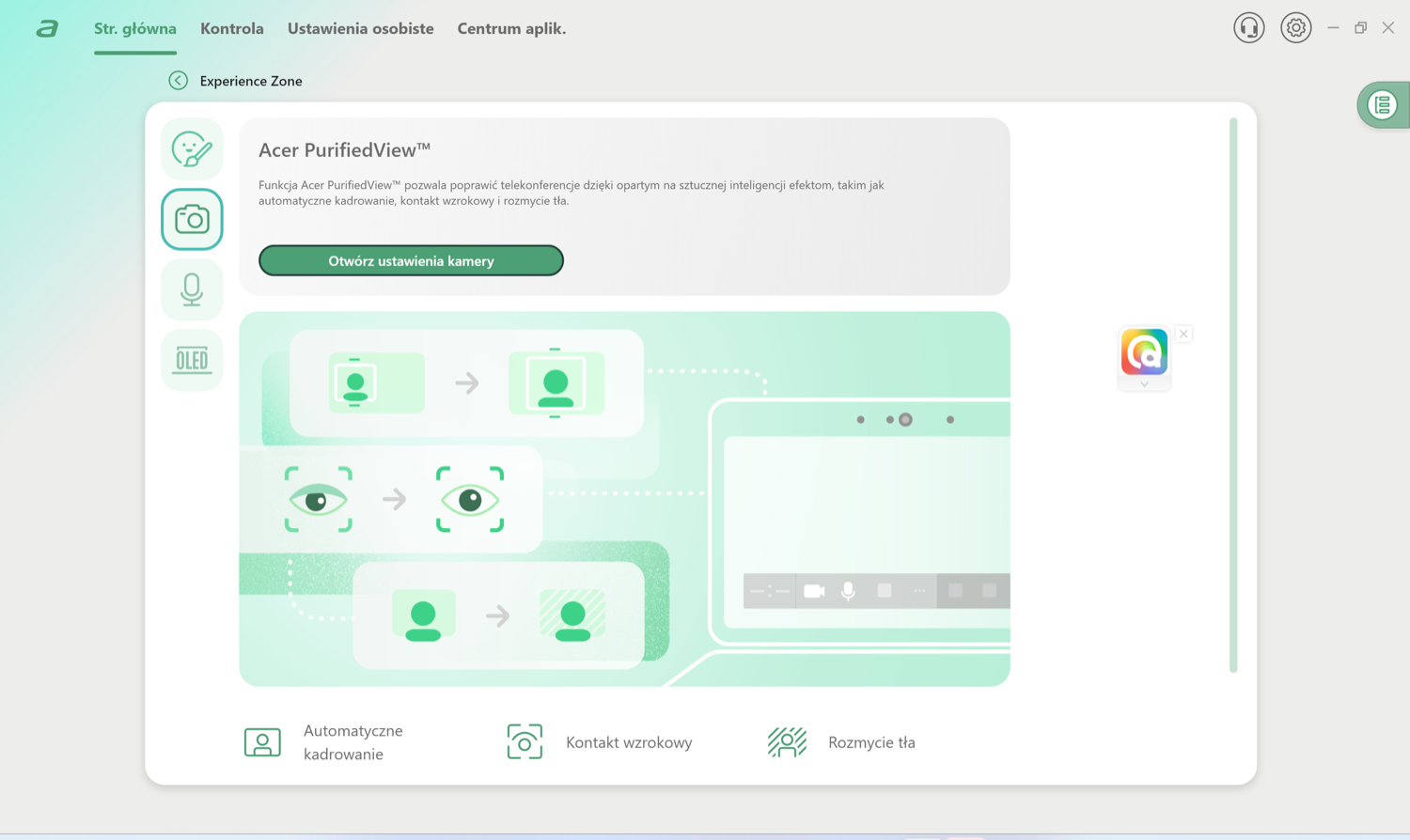
Task: Click the PurifiedView illustration image
Action: click(x=624, y=499)
